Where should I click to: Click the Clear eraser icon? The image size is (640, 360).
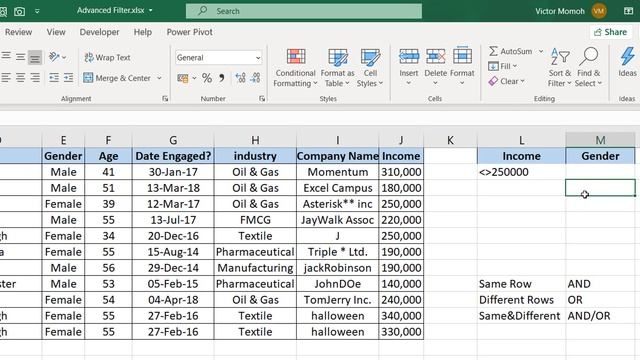click(493, 81)
